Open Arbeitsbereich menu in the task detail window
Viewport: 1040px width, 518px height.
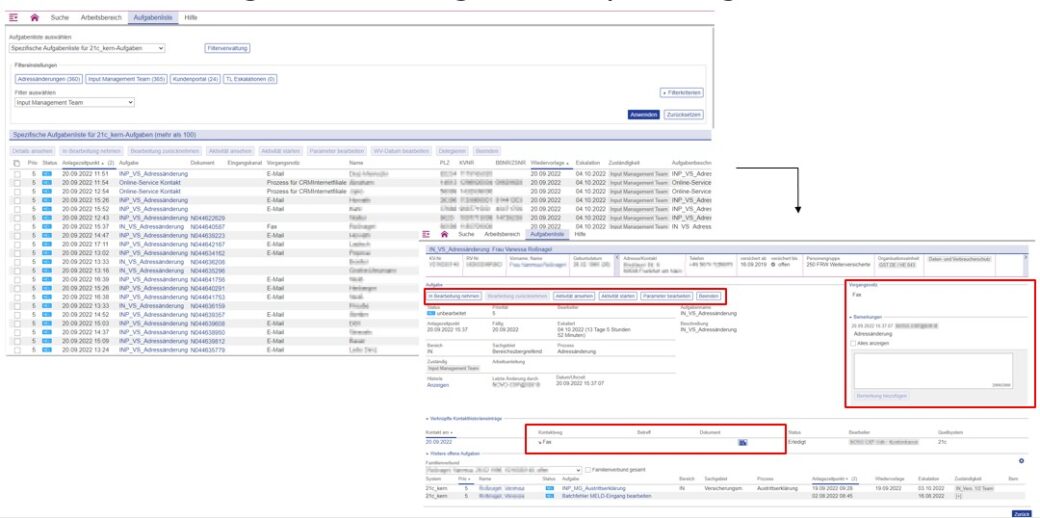[x=501, y=234]
